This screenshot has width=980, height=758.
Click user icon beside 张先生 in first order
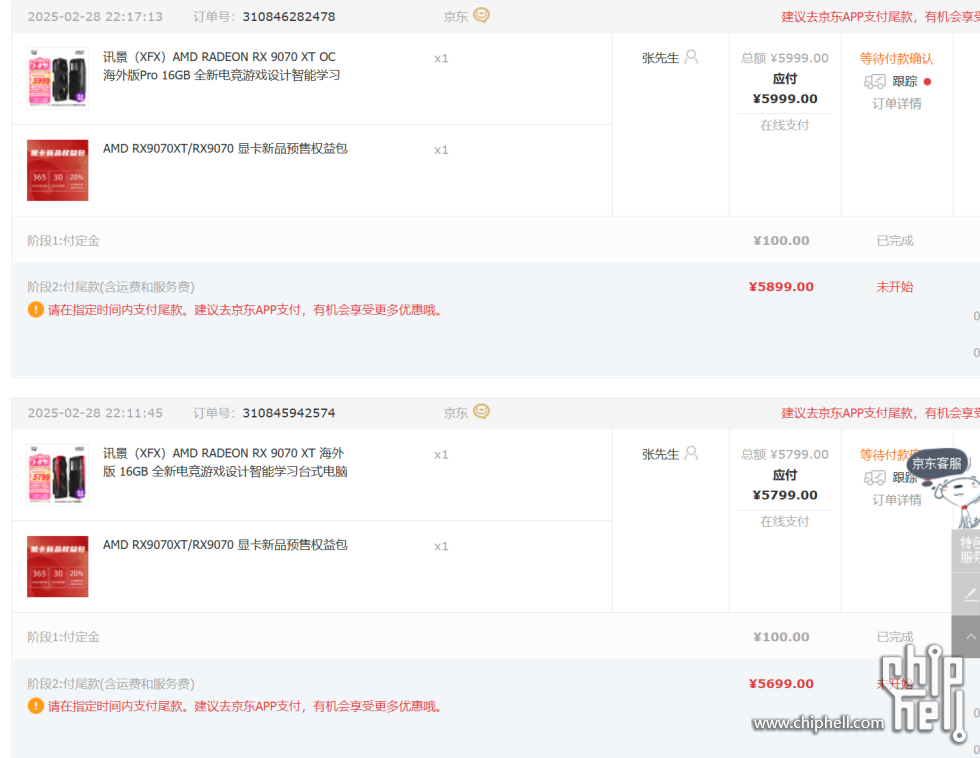pos(691,57)
